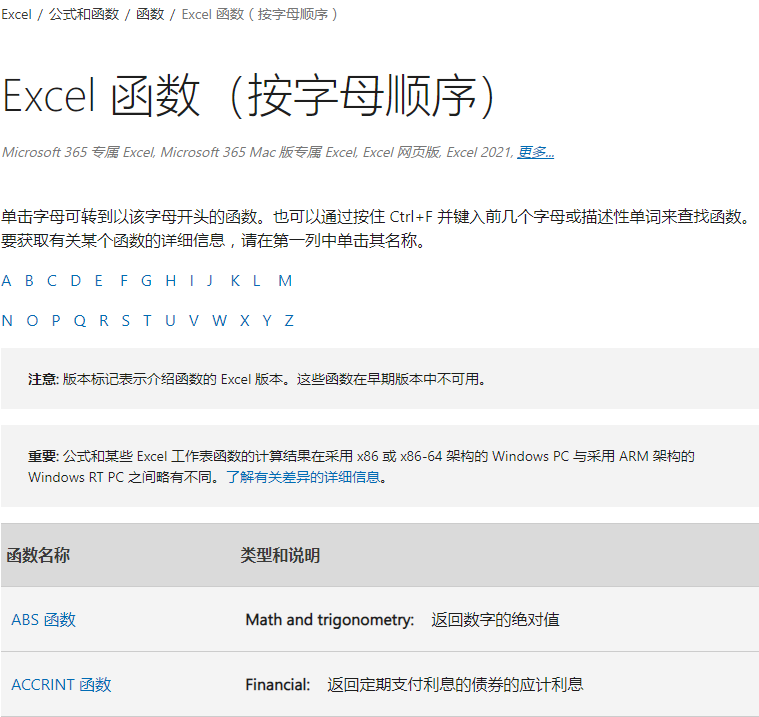This screenshot has height=717, width=759.
Task: Select letter S in alphabet index
Action: (x=125, y=321)
